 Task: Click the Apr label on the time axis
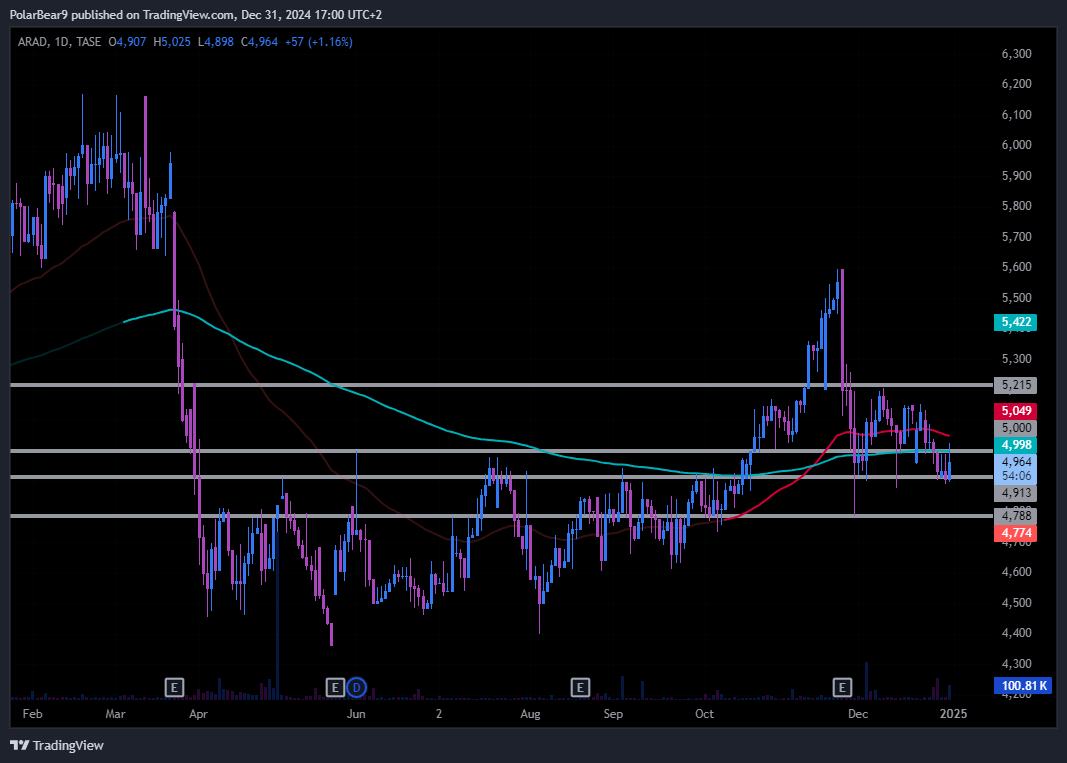coord(198,714)
